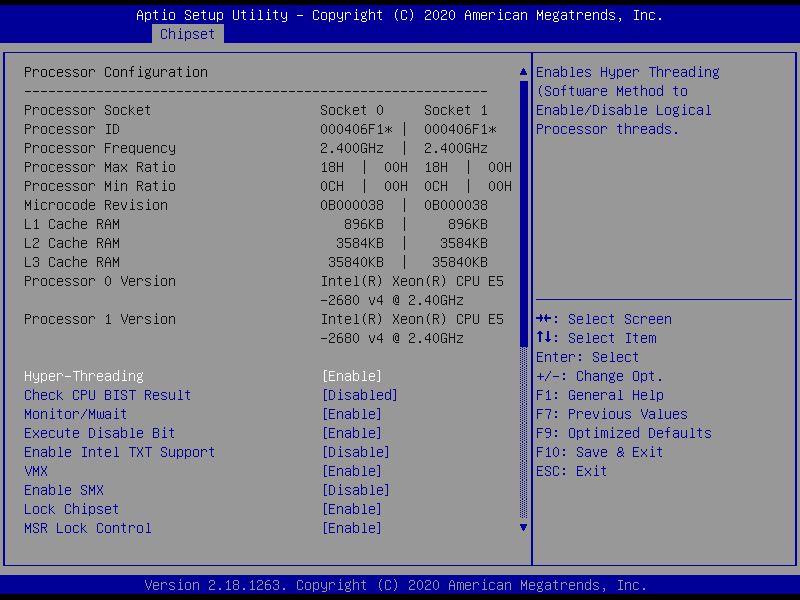The height and width of the screenshot is (600, 800).
Task: Click the up-down arrows Select Item hint
Action: pyautogui.click(x=596, y=338)
